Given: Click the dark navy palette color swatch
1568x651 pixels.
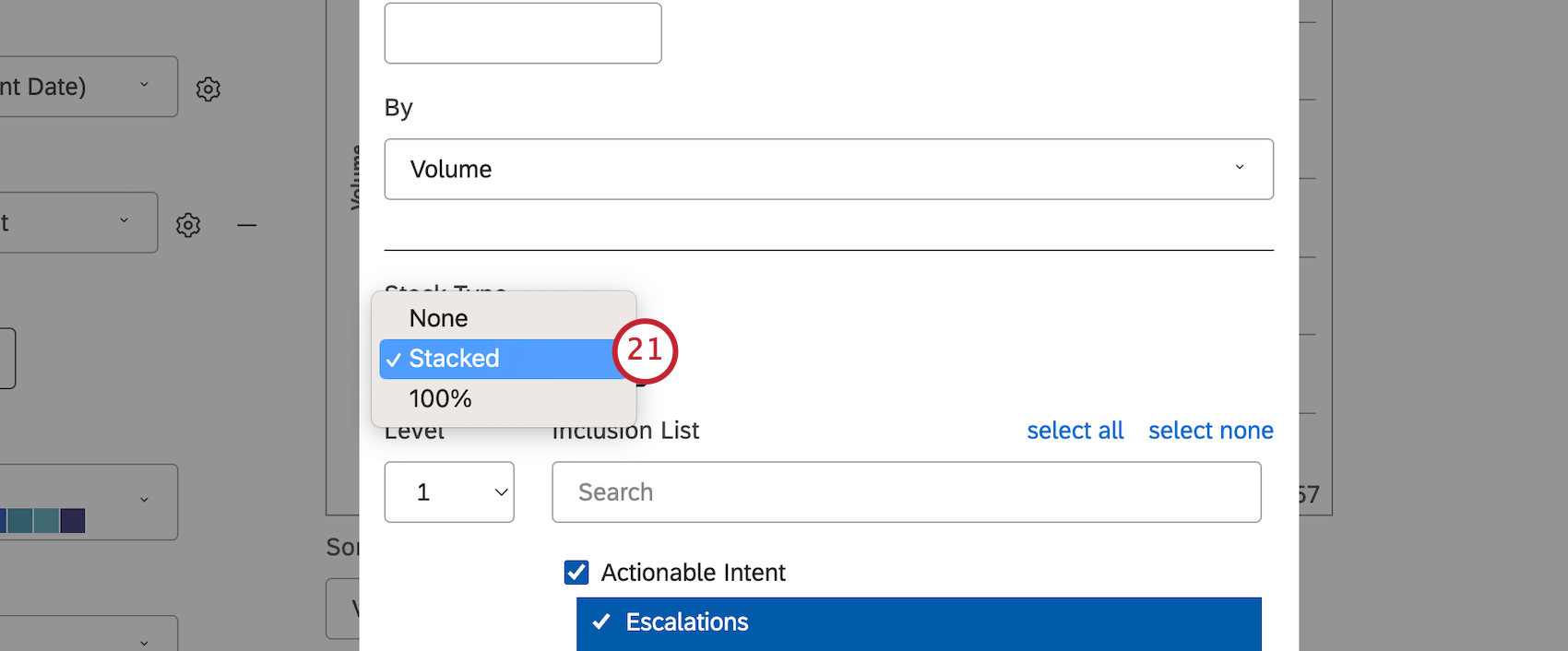Looking at the screenshot, I should pos(73,521).
